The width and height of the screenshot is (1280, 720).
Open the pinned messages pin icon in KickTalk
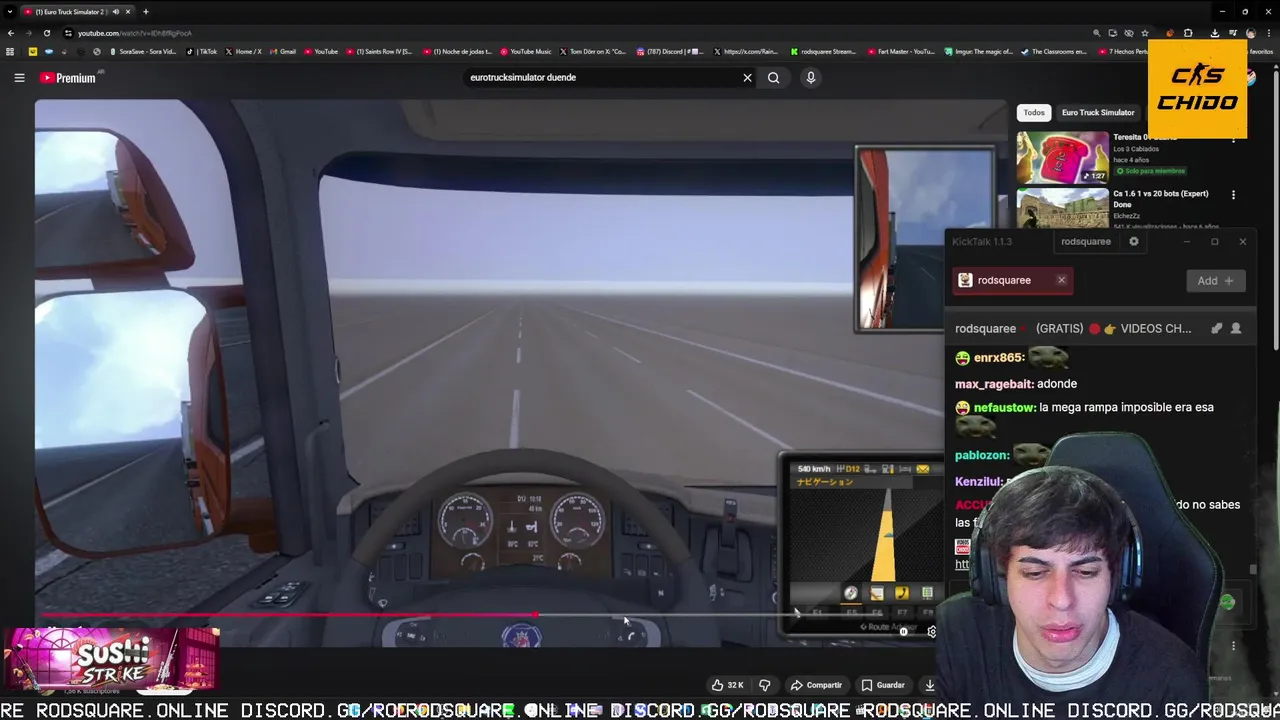1217,328
